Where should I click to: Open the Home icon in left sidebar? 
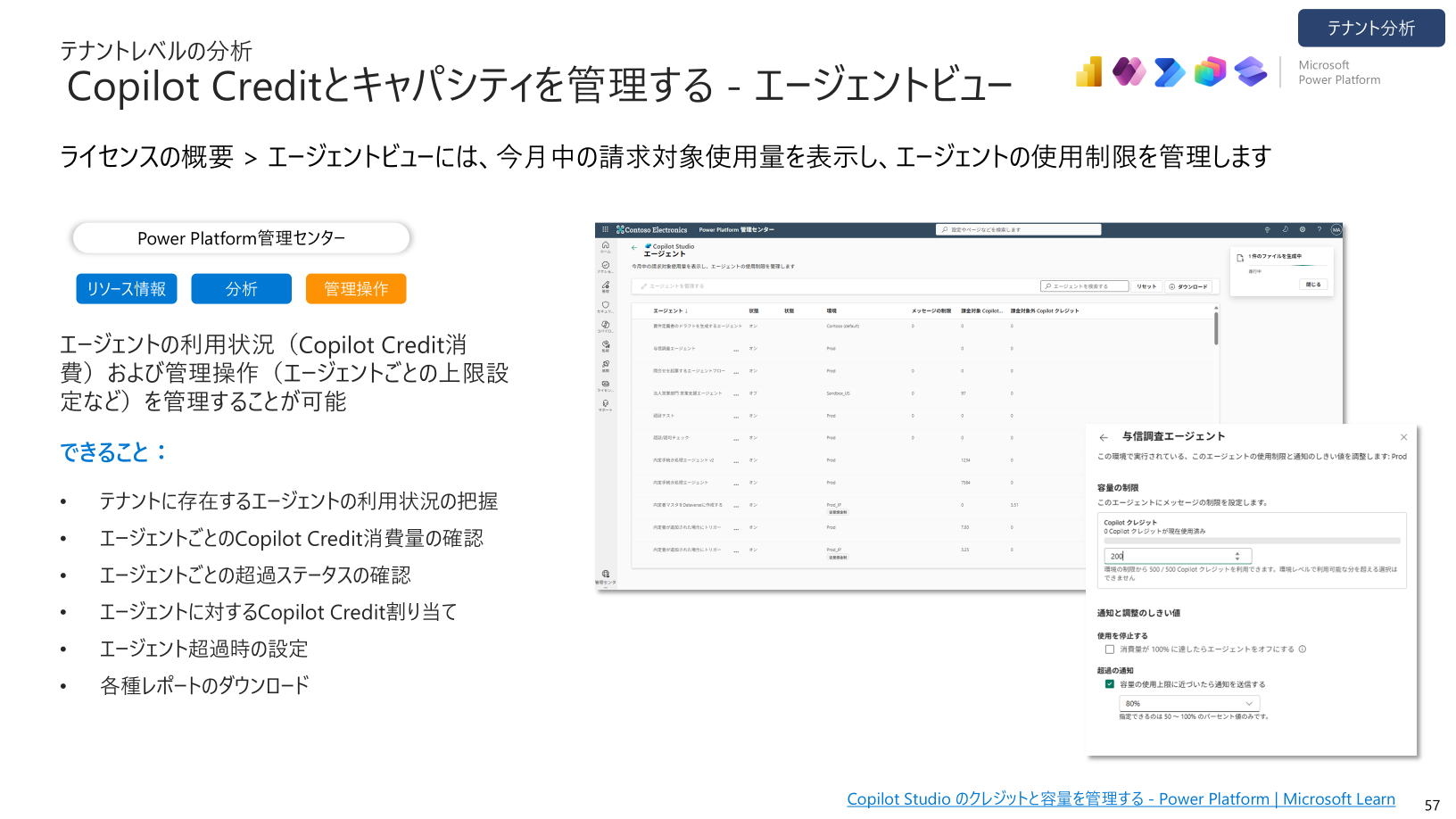(x=606, y=246)
